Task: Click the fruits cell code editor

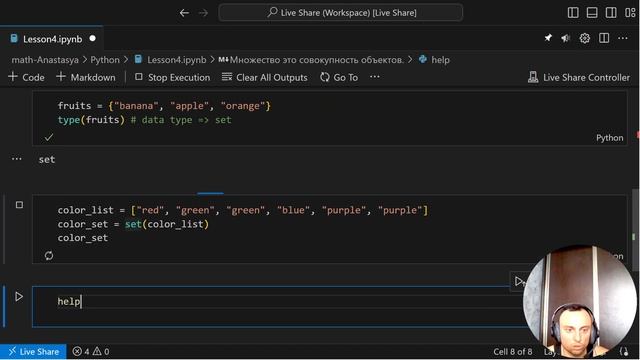Action: pos(329,113)
